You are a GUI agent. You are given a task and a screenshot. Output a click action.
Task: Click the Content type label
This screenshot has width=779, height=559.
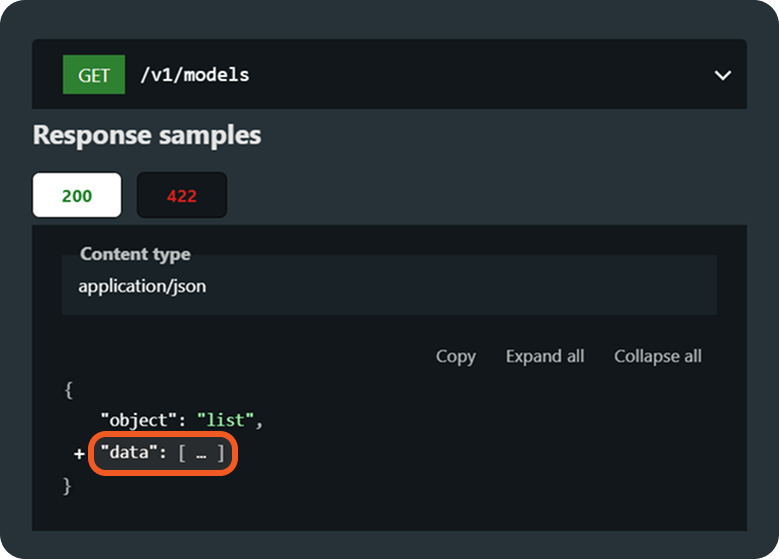tap(135, 254)
